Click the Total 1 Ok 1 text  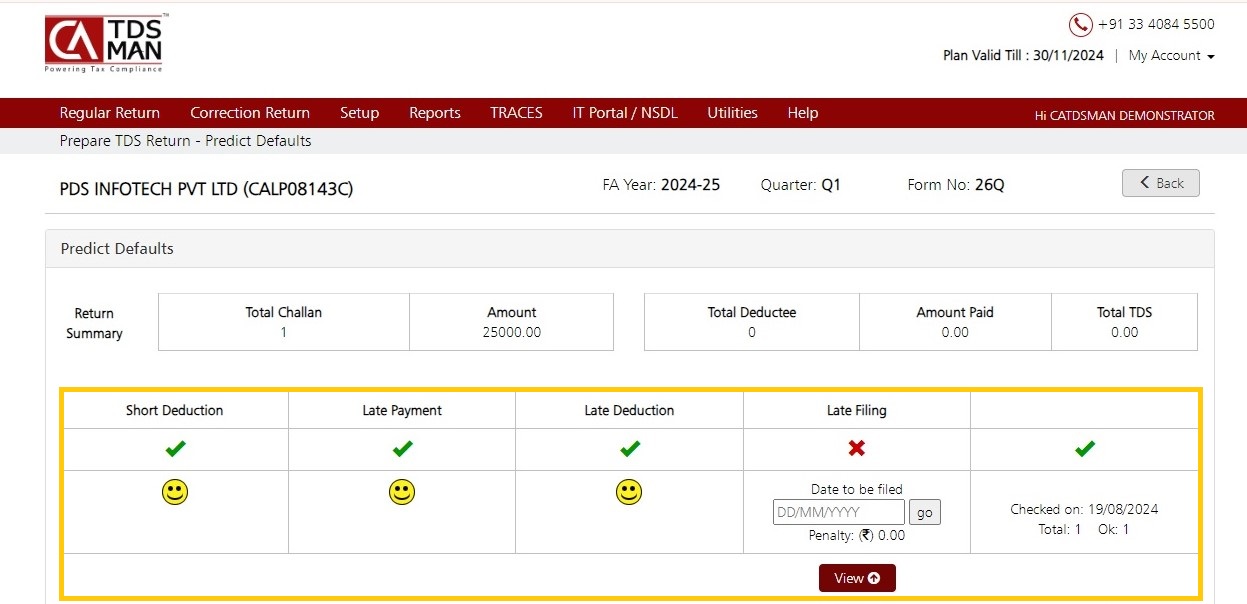1084,529
